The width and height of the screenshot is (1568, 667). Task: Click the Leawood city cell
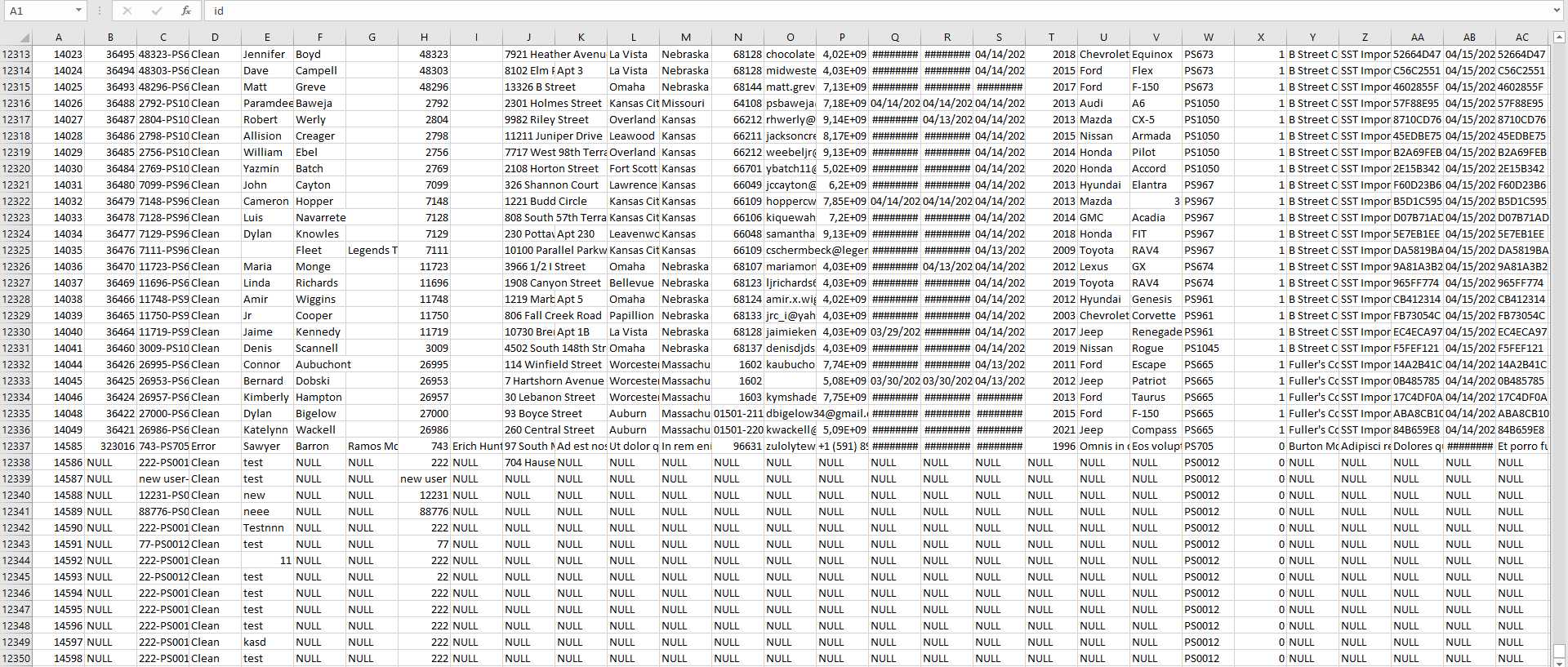click(x=633, y=136)
